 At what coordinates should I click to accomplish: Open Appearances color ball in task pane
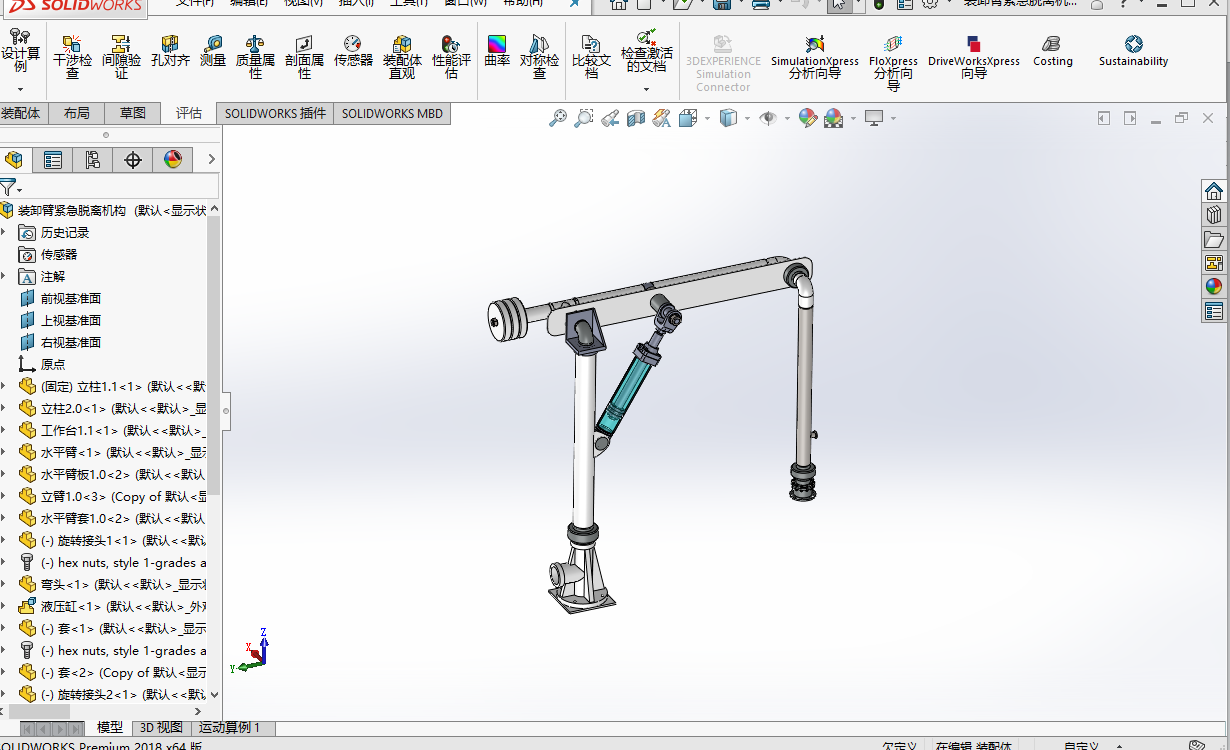pyautogui.click(x=1214, y=286)
